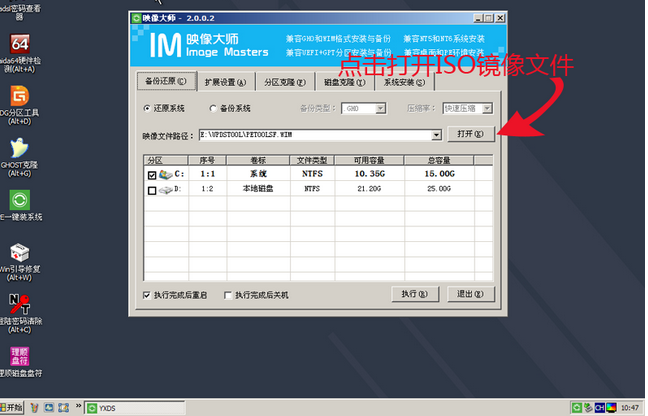Open the 开始 Start menu
The image size is (648, 416).
click(12, 408)
